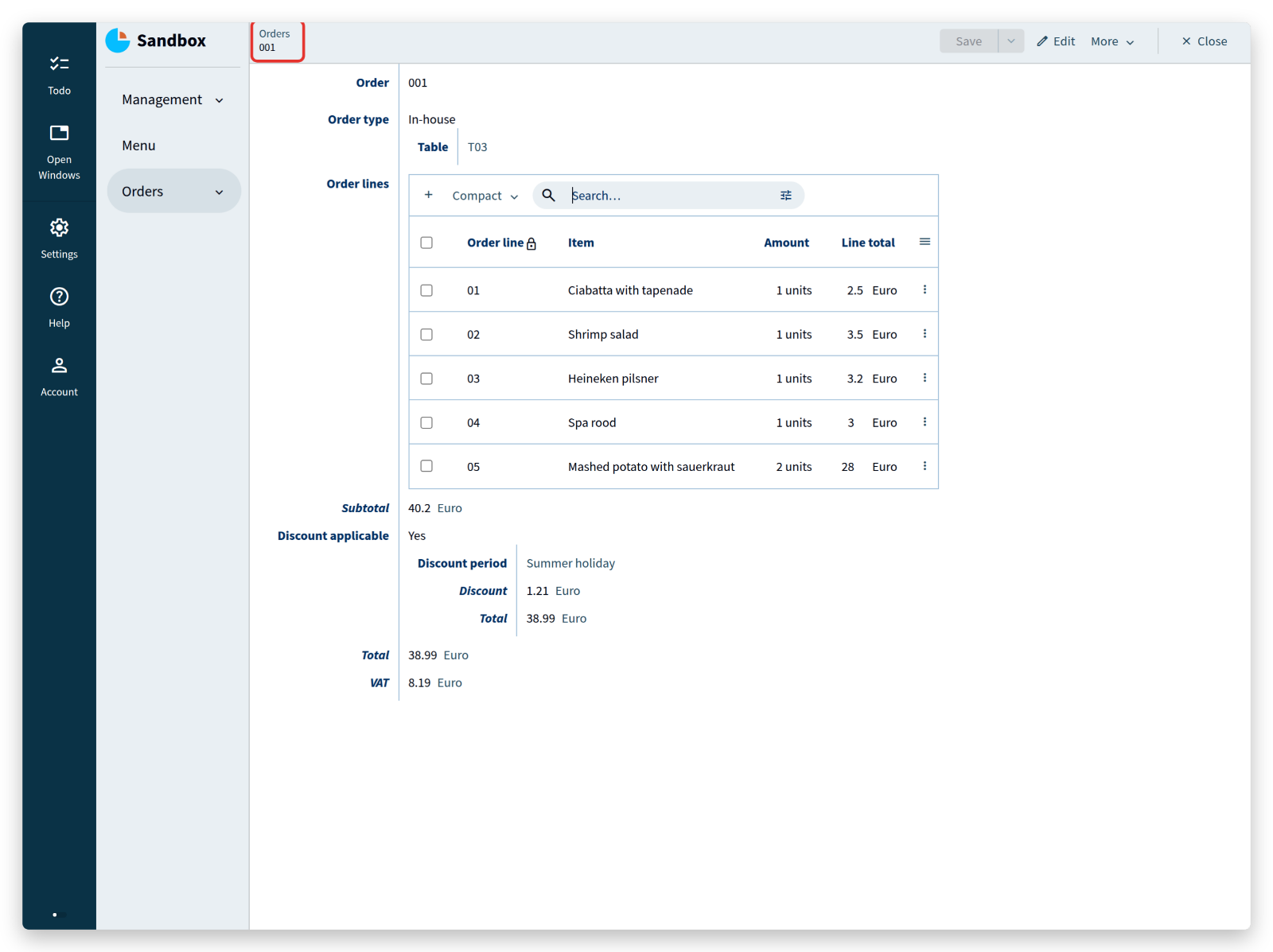Image resolution: width=1273 pixels, height=952 pixels.
Task: Open the Save options dropdown arrow
Action: click(x=1011, y=41)
